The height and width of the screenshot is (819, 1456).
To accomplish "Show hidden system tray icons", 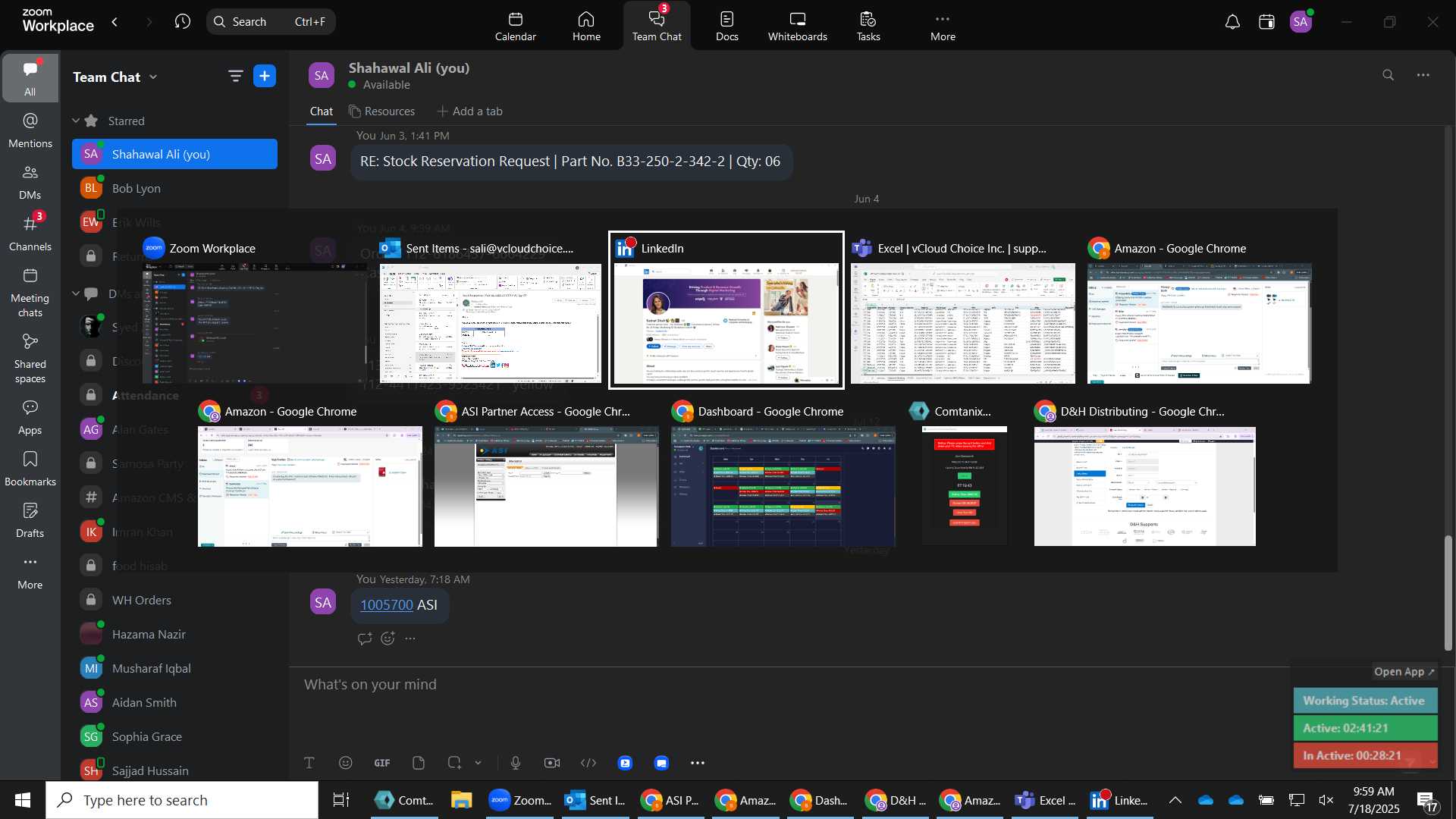I will [x=1175, y=800].
